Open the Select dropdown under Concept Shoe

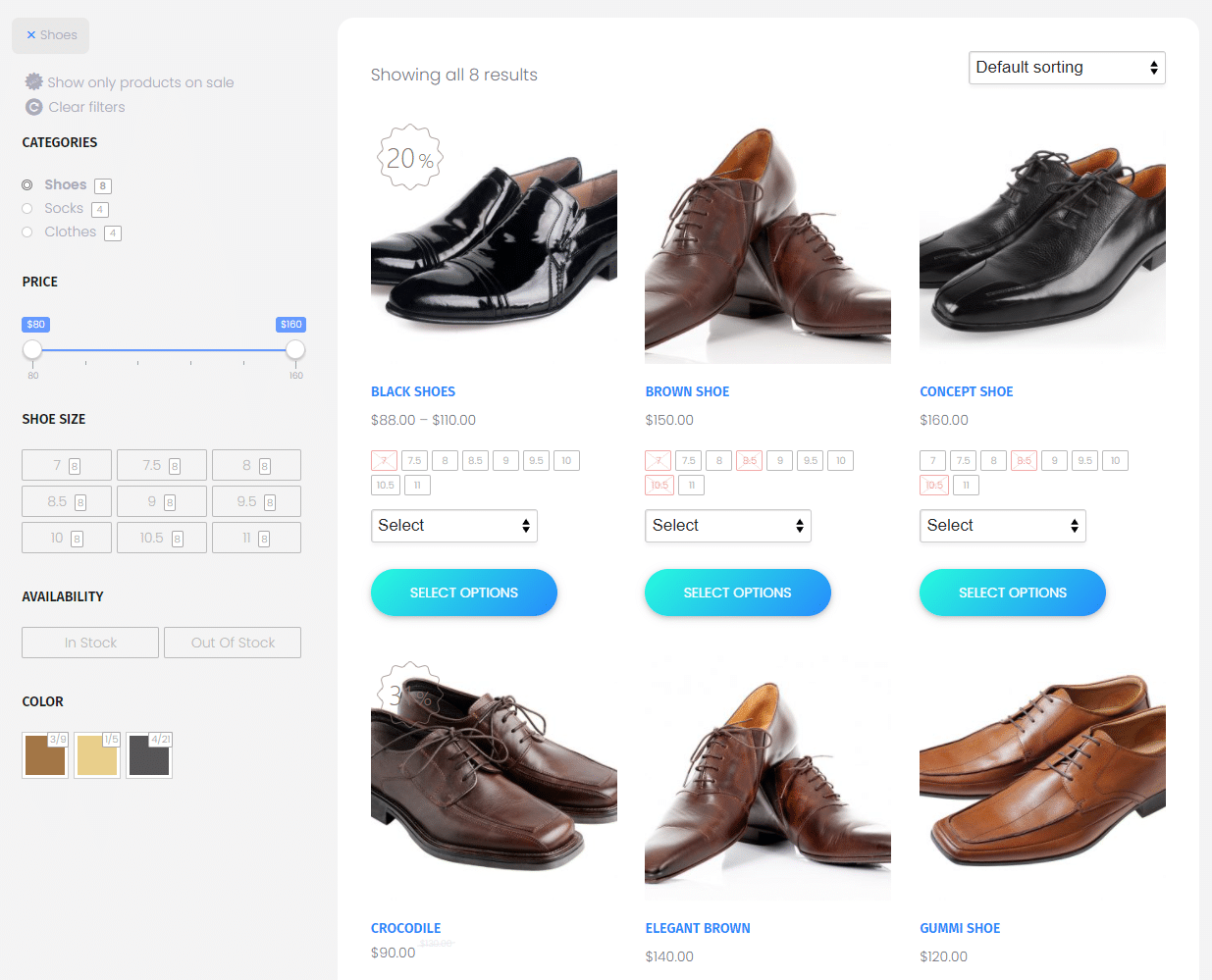pyautogui.click(x=1002, y=526)
